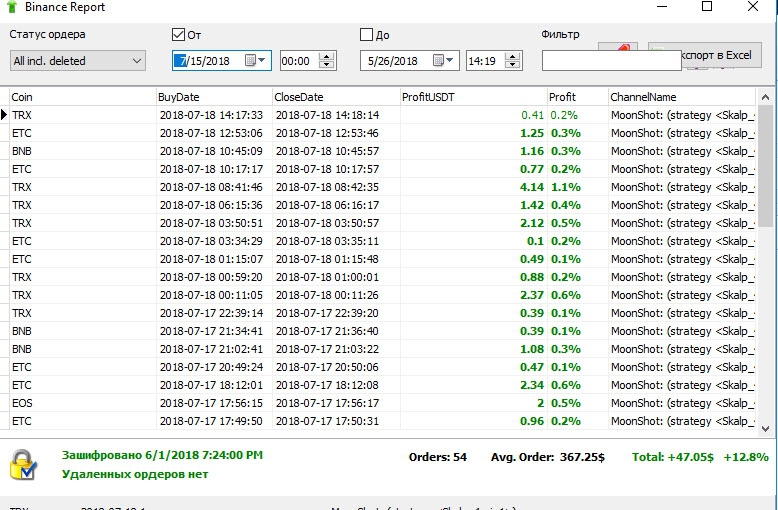Toggle the От checkbox
This screenshot has width=778, height=510.
(x=178, y=34)
